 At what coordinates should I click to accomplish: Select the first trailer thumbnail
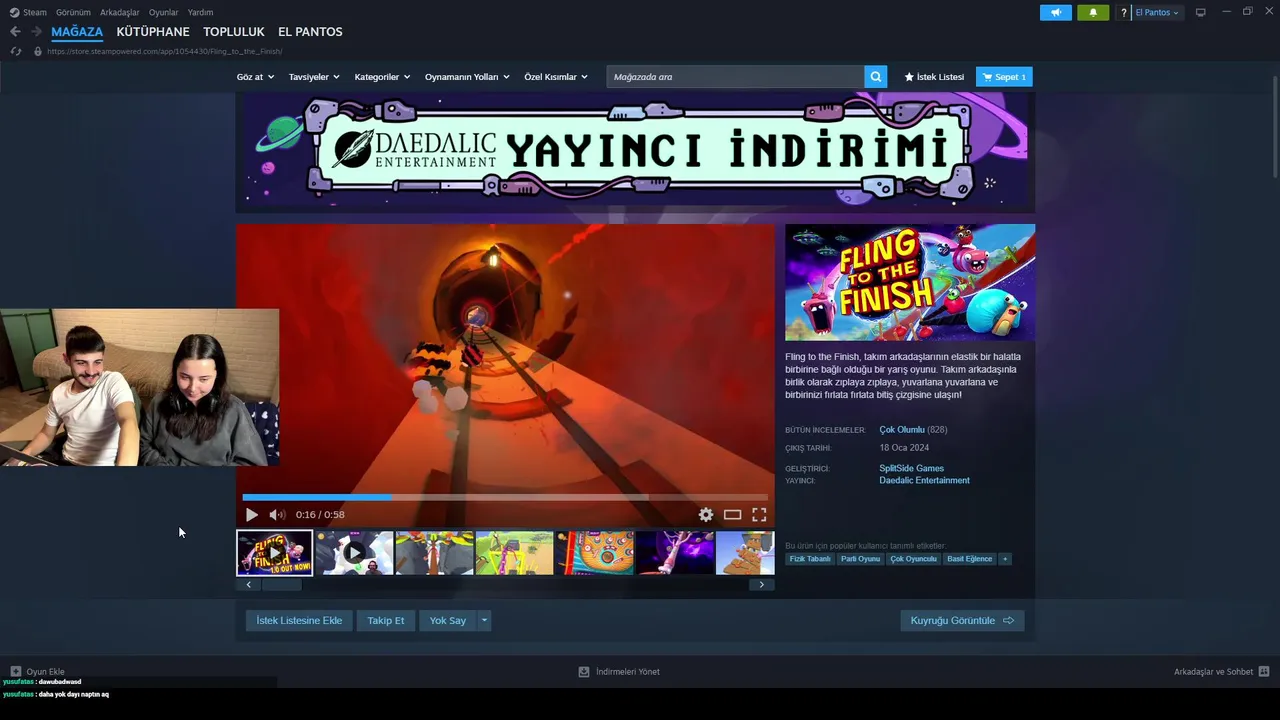click(x=274, y=553)
